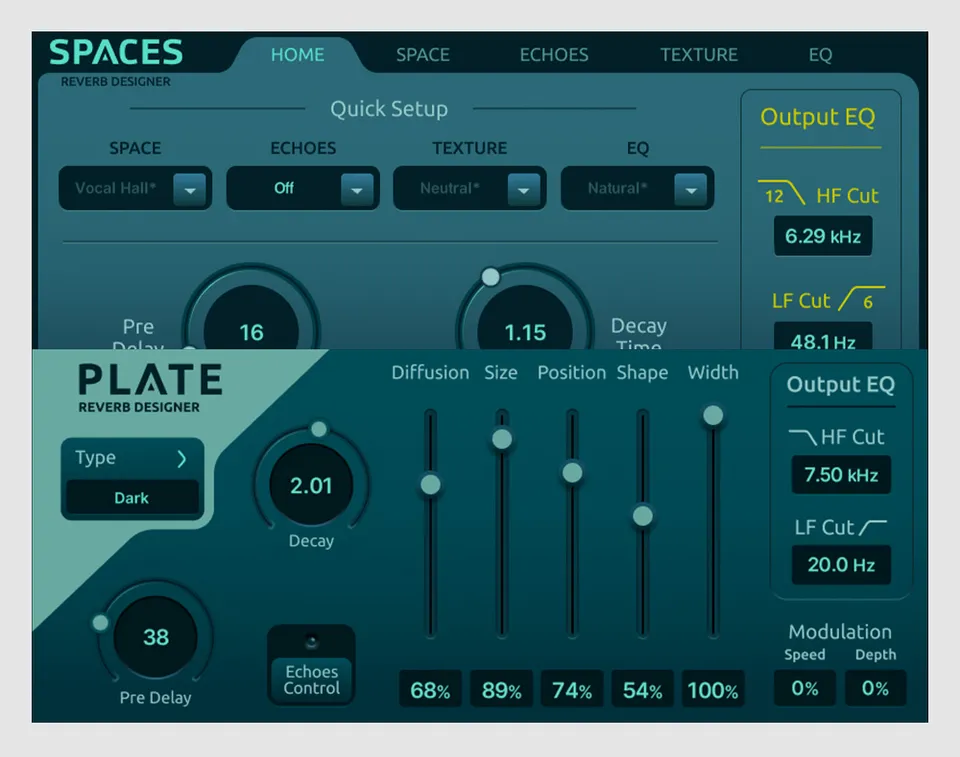Click the Plate Pre Delay knob showing 38
The width and height of the screenshot is (960, 757).
tap(156, 637)
